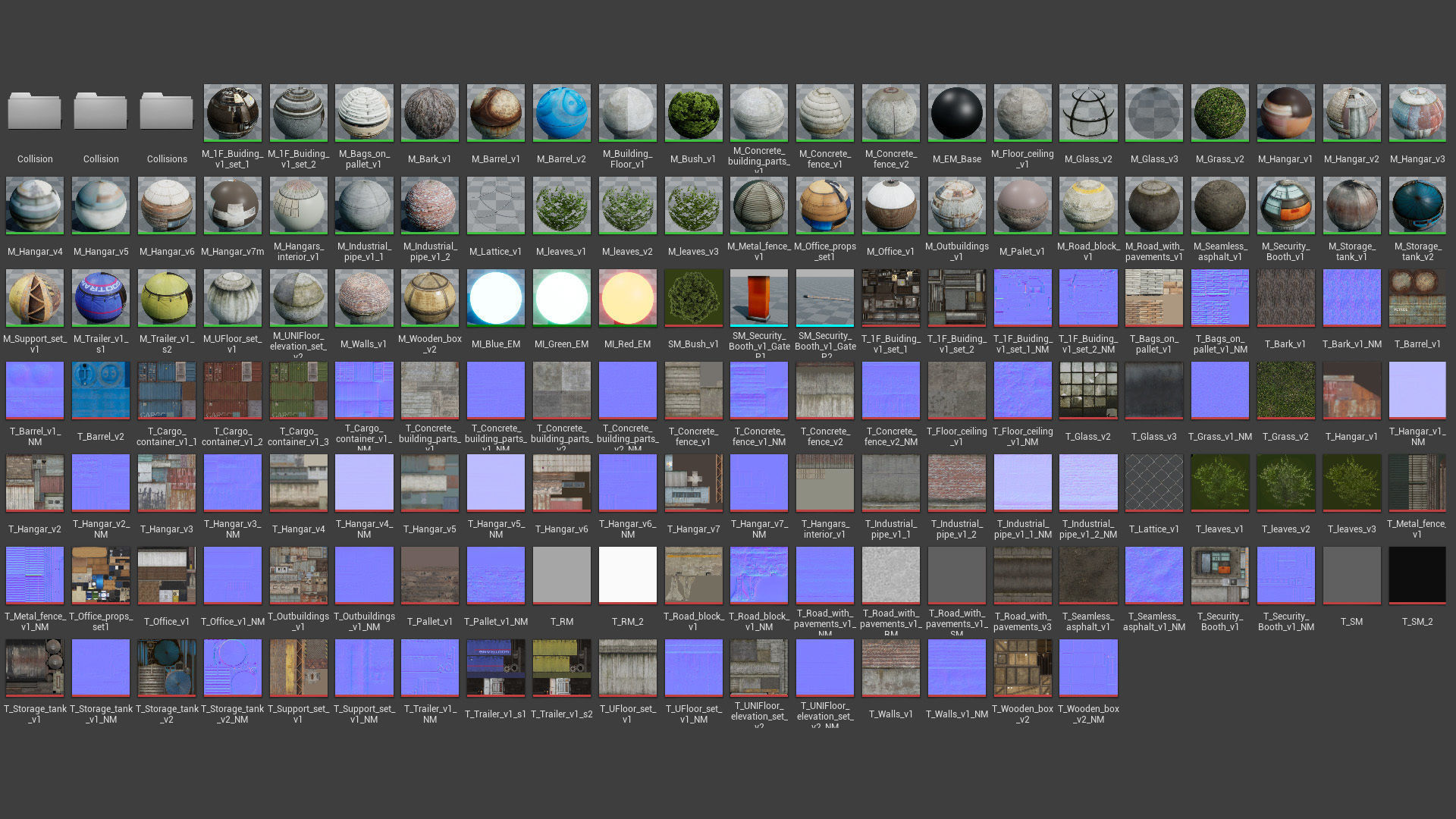
Task: Select the T_Barrel_v2 blue barrel texture
Action: 101,390
